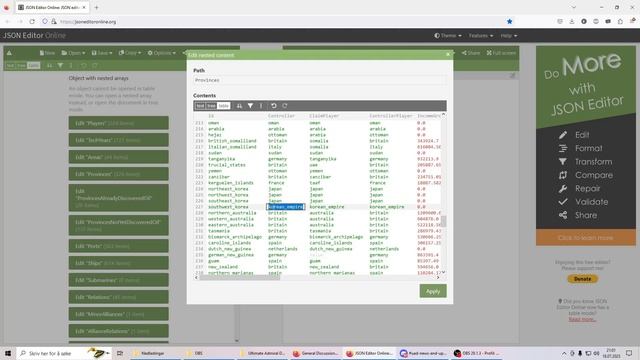
Task: Select table mode in left panel
Action: tap(34, 65)
